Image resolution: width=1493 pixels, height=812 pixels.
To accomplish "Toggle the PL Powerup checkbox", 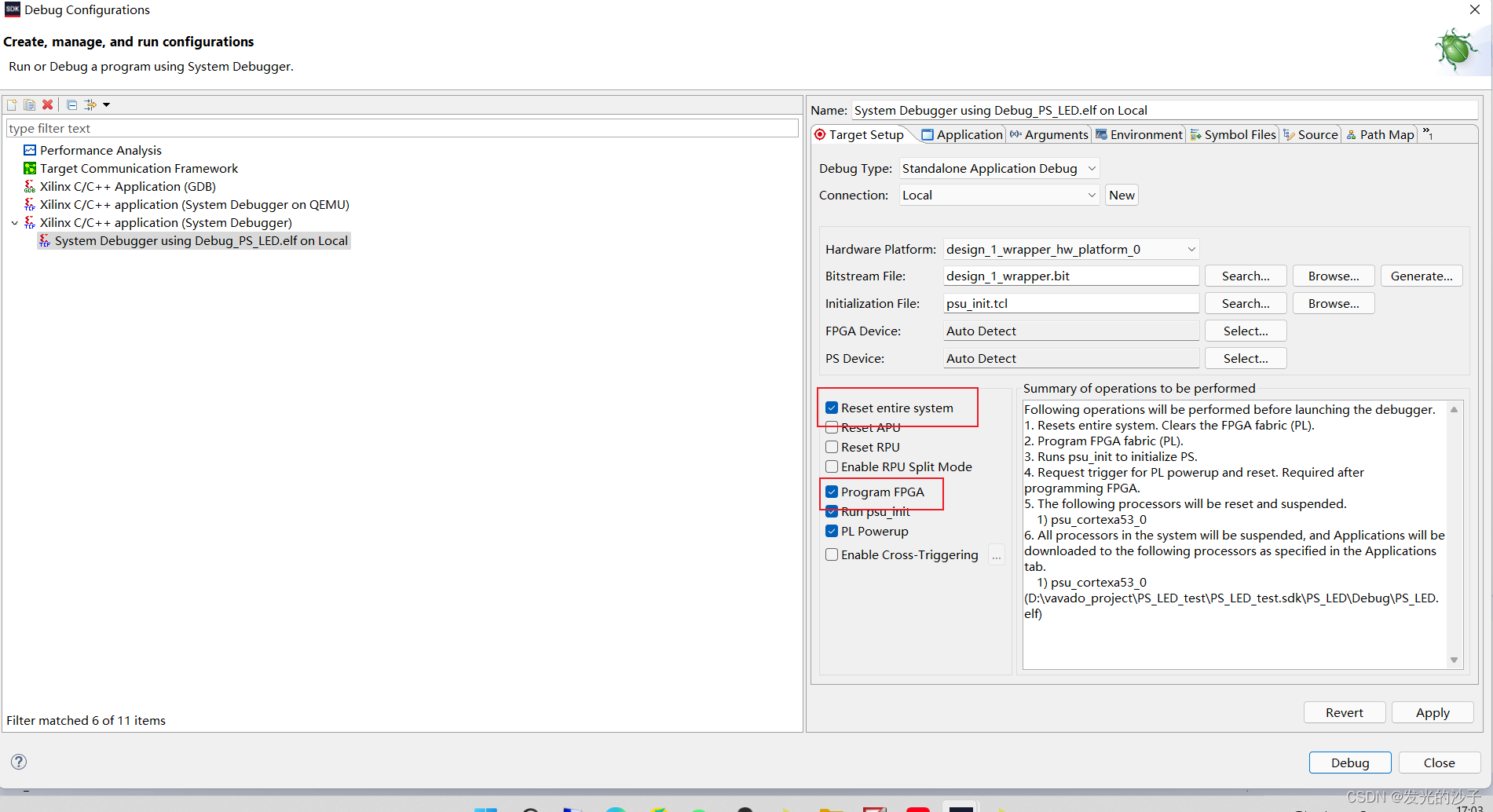I will pos(832,531).
